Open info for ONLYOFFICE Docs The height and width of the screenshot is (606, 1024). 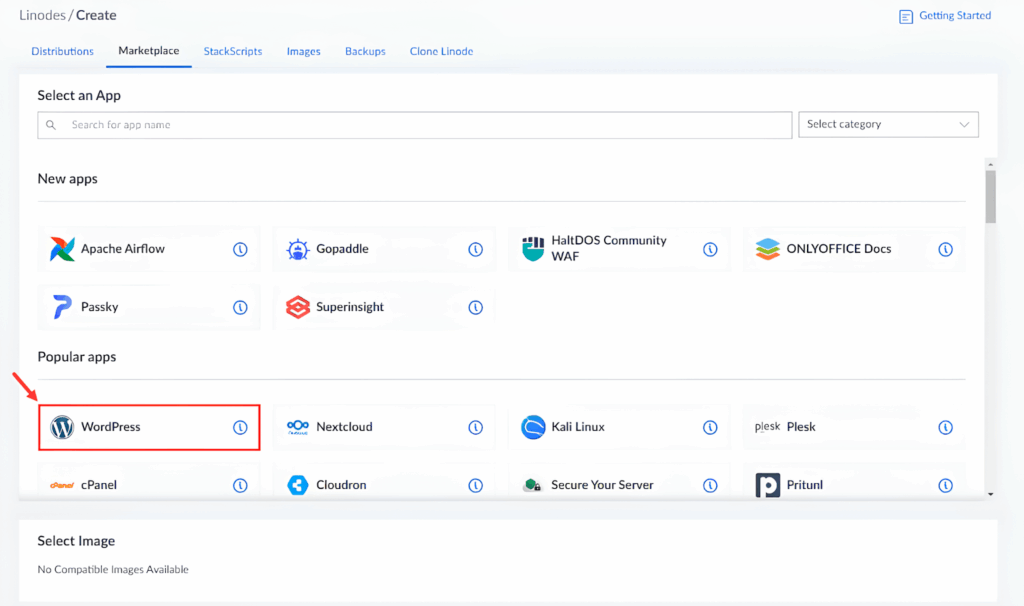pyautogui.click(x=945, y=249)
